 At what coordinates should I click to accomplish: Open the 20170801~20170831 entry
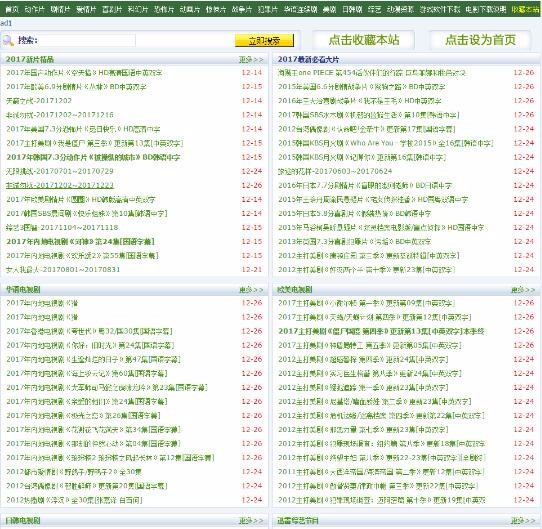coord(63,270)
